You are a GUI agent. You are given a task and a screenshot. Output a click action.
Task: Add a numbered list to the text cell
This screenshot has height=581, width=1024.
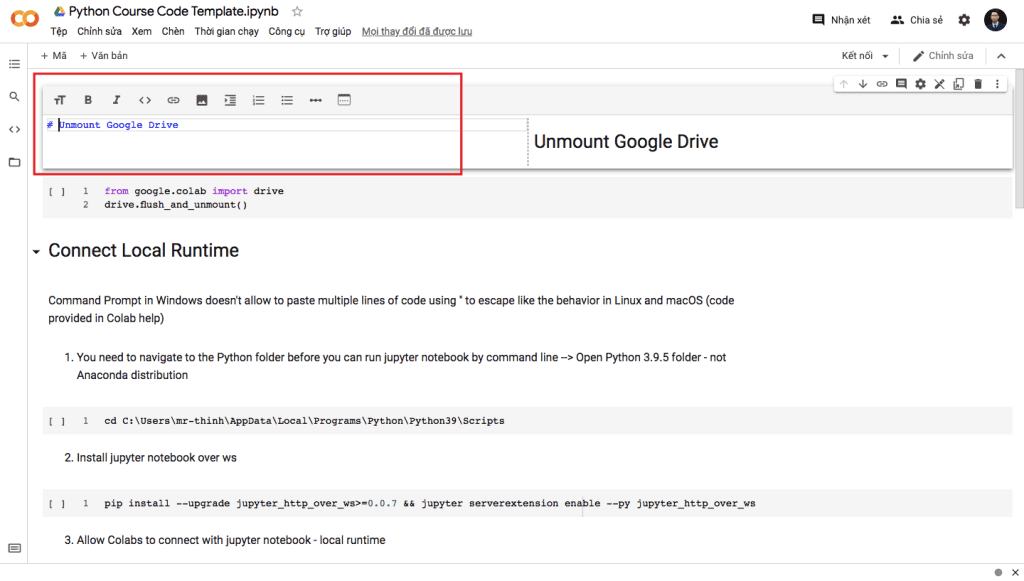[x=258, y=100]
